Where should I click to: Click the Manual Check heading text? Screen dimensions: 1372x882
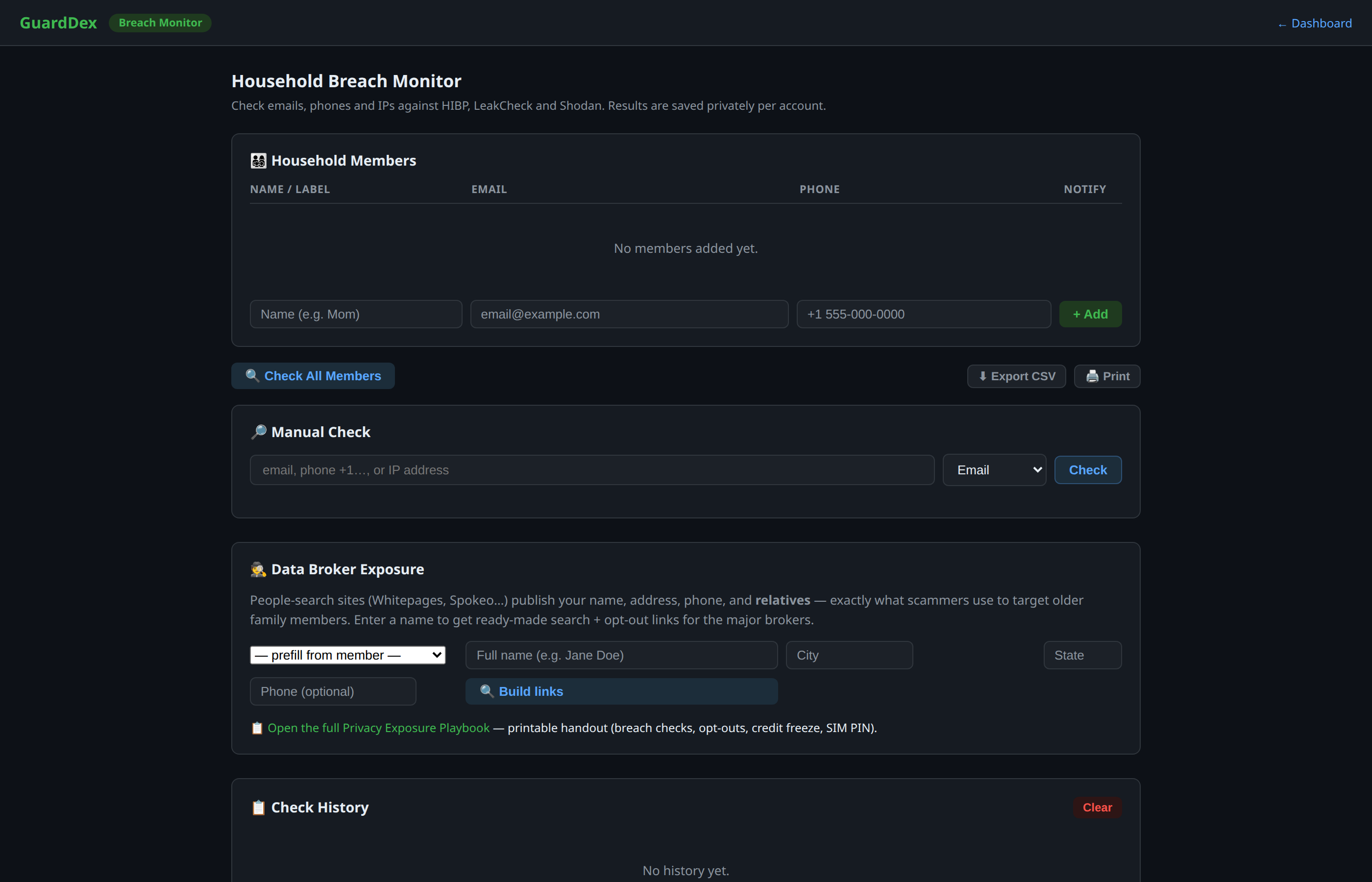(x=320, y=432)
